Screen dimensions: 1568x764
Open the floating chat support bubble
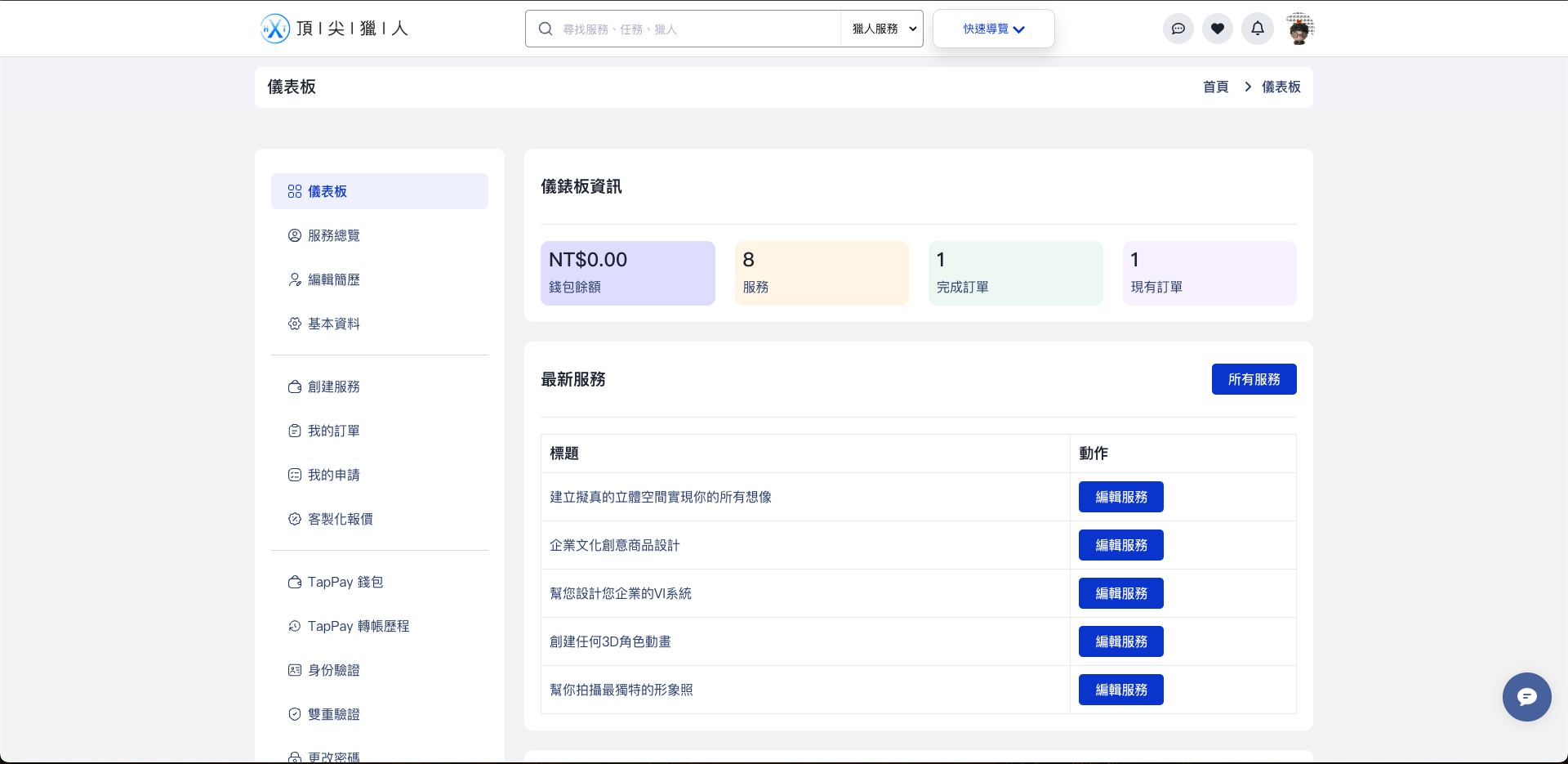pos(1526,696)
